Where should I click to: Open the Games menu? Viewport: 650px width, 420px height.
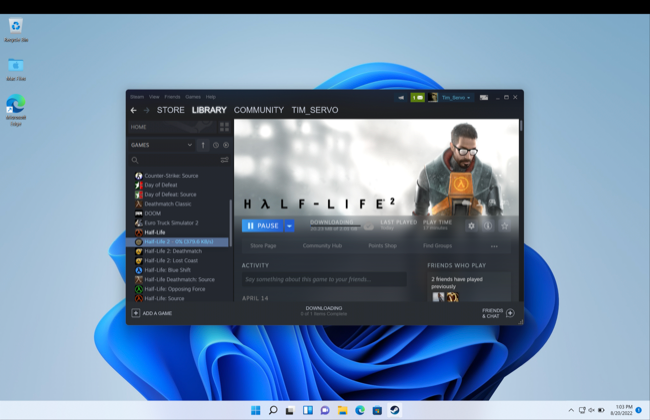tap(193, 97)
